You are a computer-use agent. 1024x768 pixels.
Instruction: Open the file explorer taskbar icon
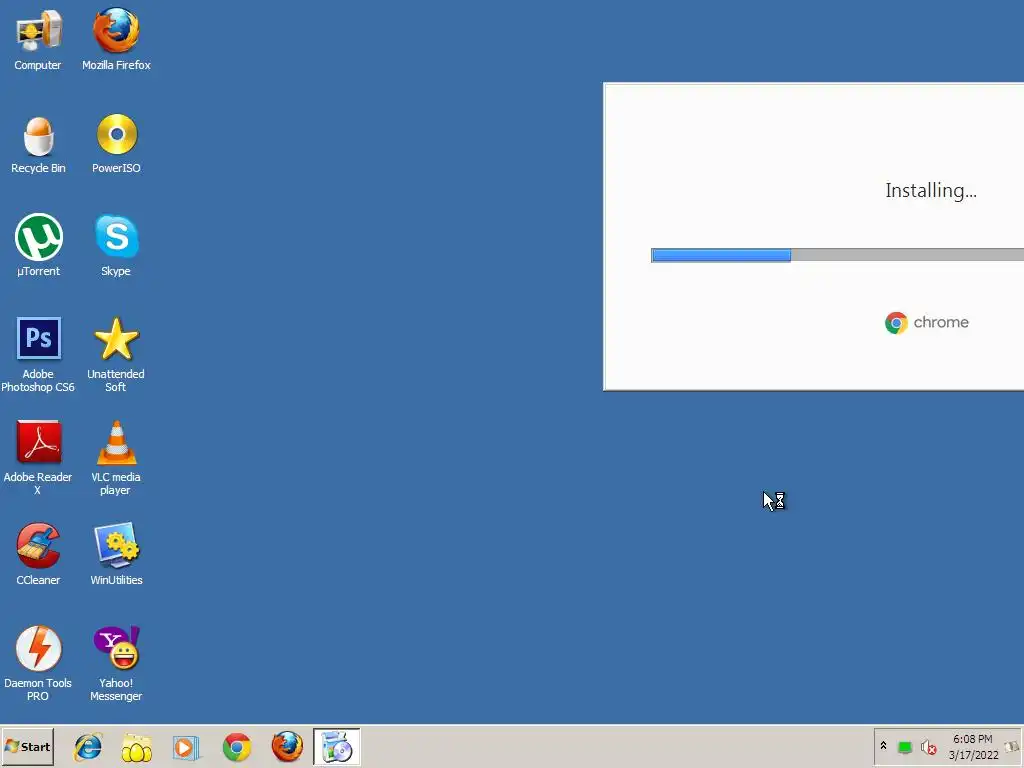136,748
